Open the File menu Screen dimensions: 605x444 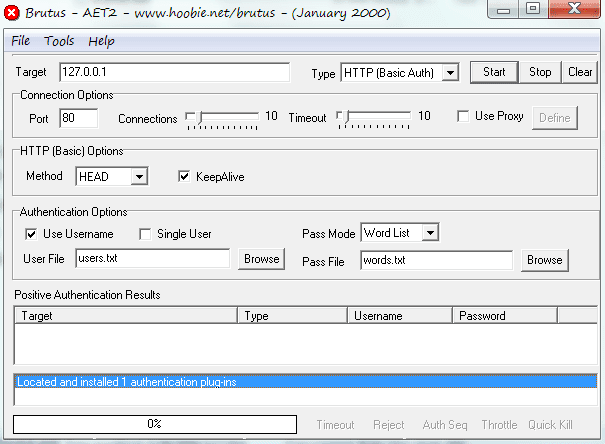(20, 41)
